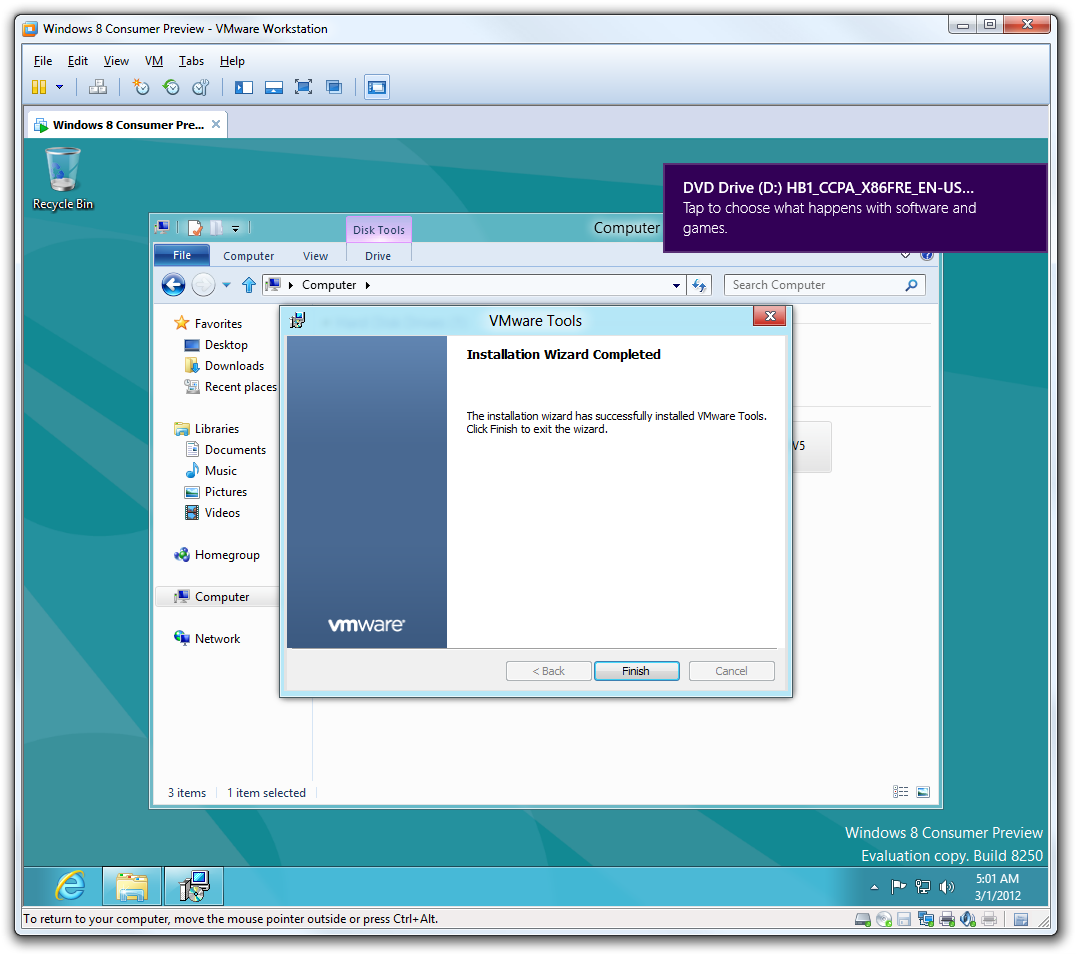Image resolution: width=1076 pixels, height=954 pixels.
Task: Click the Explorer Back arrow button
Action: coord(174,285)
